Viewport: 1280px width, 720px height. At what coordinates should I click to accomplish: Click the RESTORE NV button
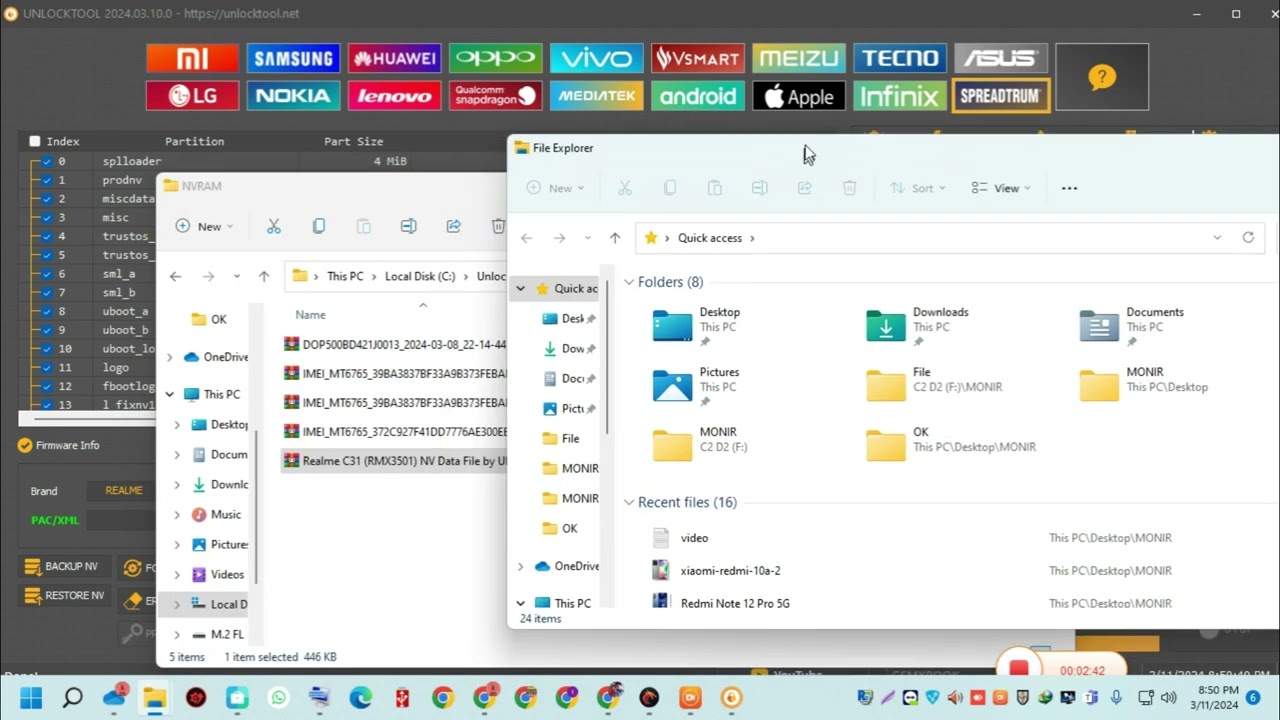pos(64,596)
